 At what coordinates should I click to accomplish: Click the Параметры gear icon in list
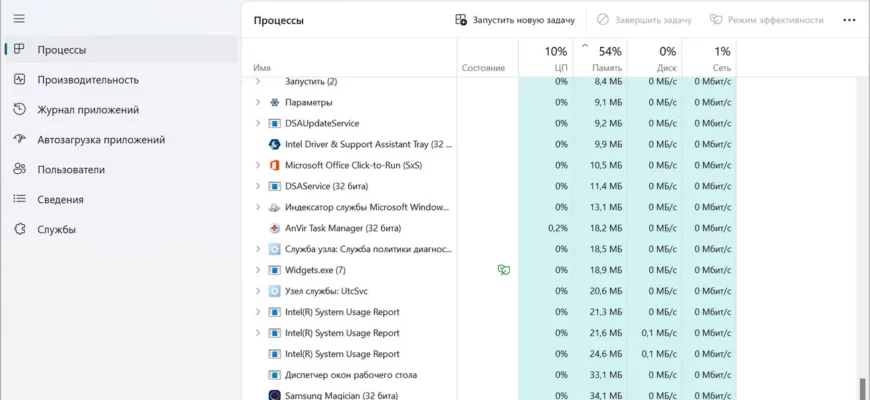point(274,102)
